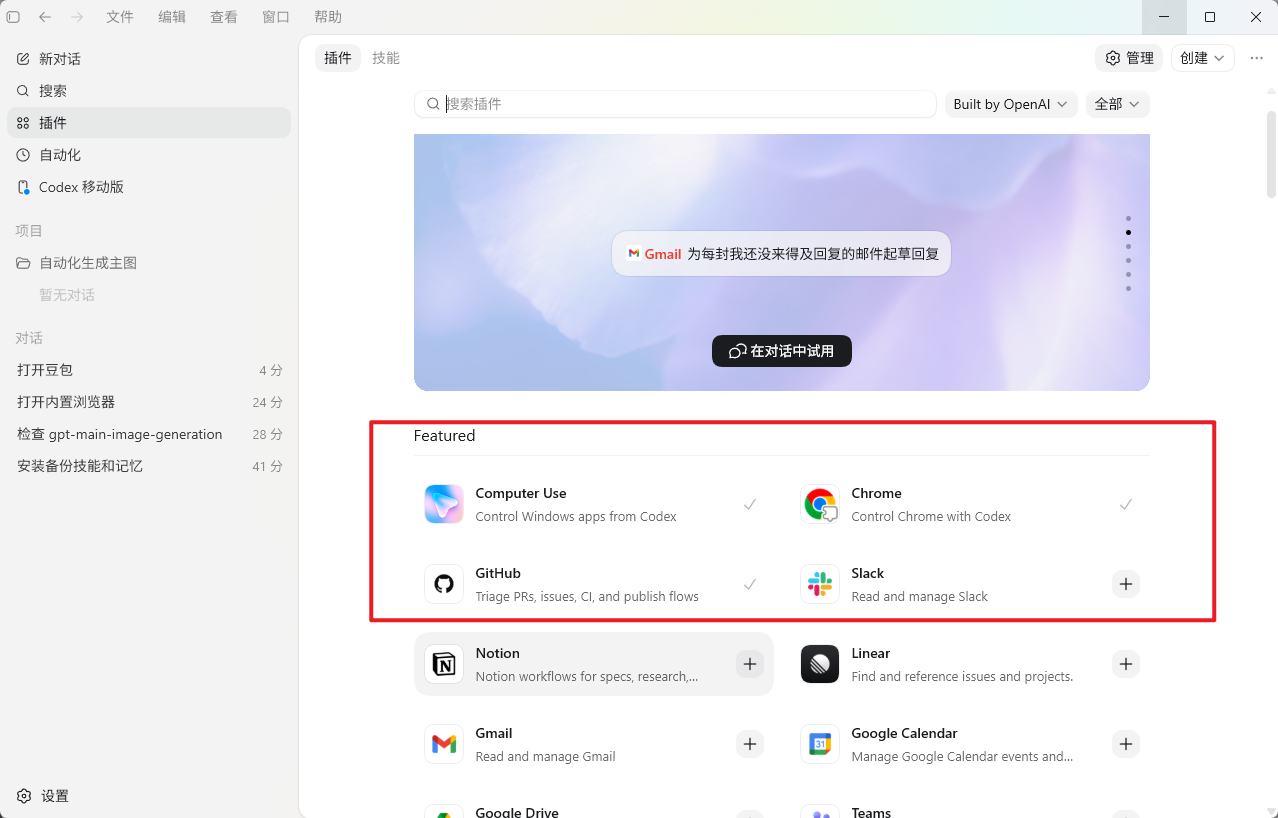Viewport: 1278px width, 818px height.
Task: Click the Chrome plugin icon
Action: [820, 504]
